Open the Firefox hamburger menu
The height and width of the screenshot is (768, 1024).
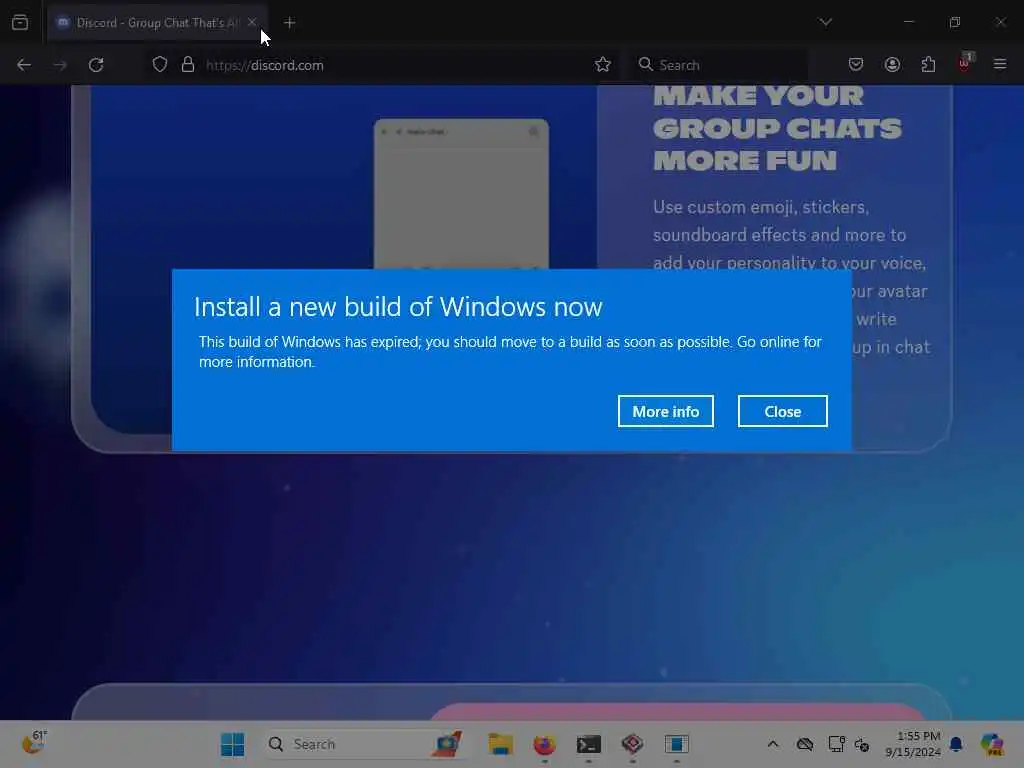pos(1000,64)
